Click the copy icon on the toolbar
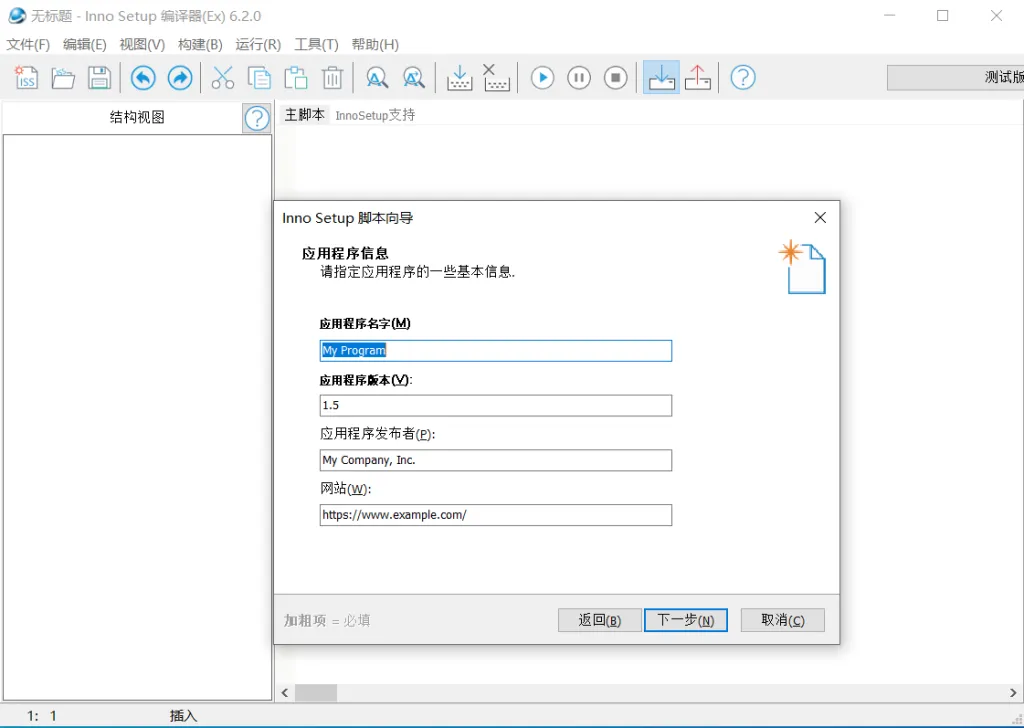The width and height of the screenshot is (1024, 728). (x=259, y=78)
